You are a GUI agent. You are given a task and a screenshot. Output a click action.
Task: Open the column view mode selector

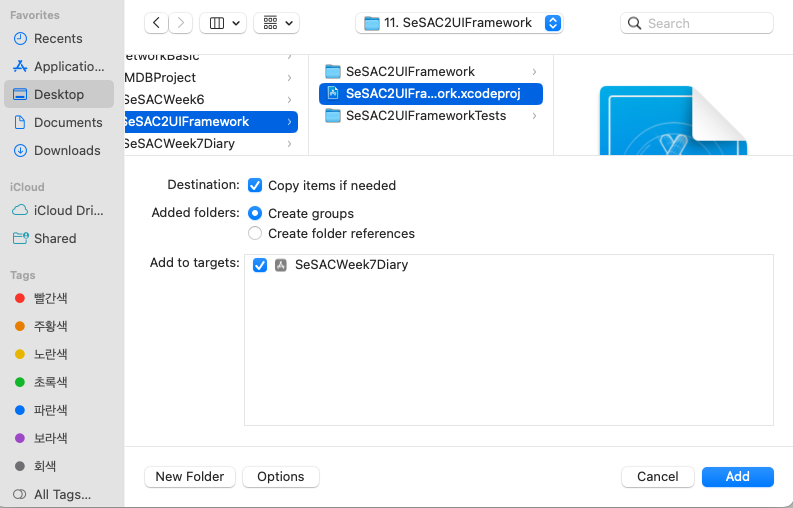(x=223, y=23)
